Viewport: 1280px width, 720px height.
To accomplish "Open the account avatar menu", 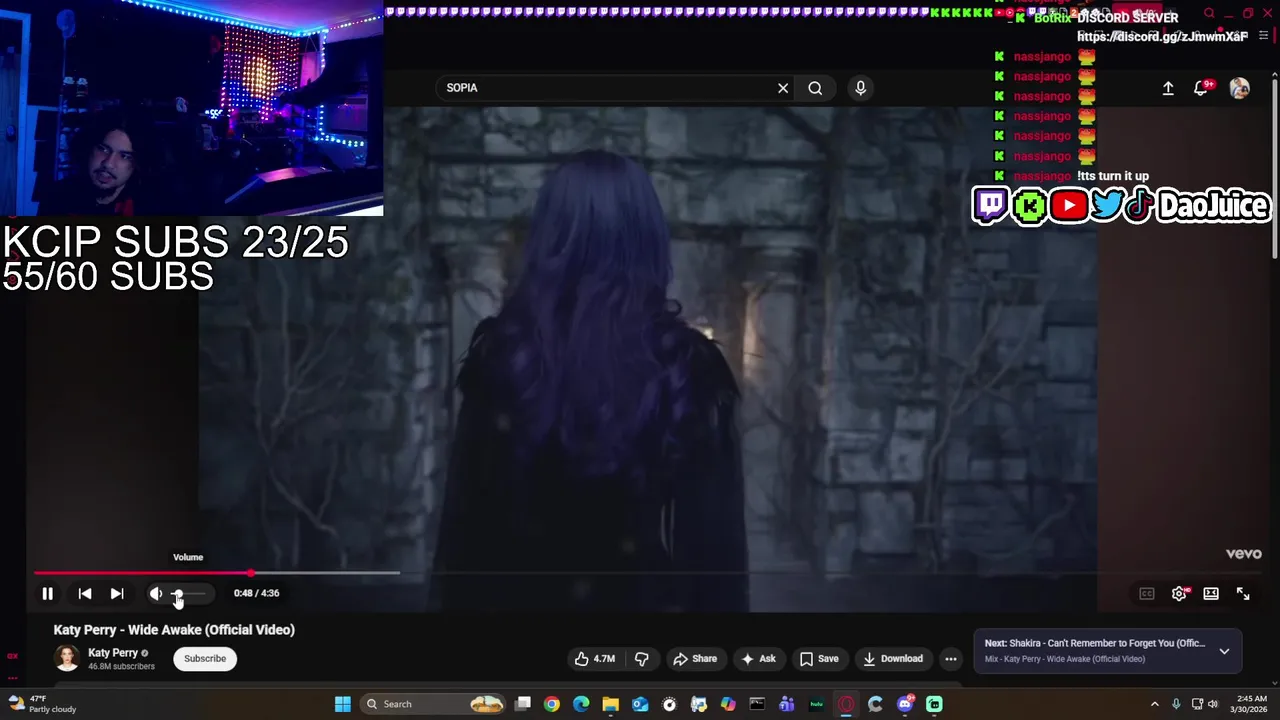I will pyautogui.click(x=1239, y=88).
